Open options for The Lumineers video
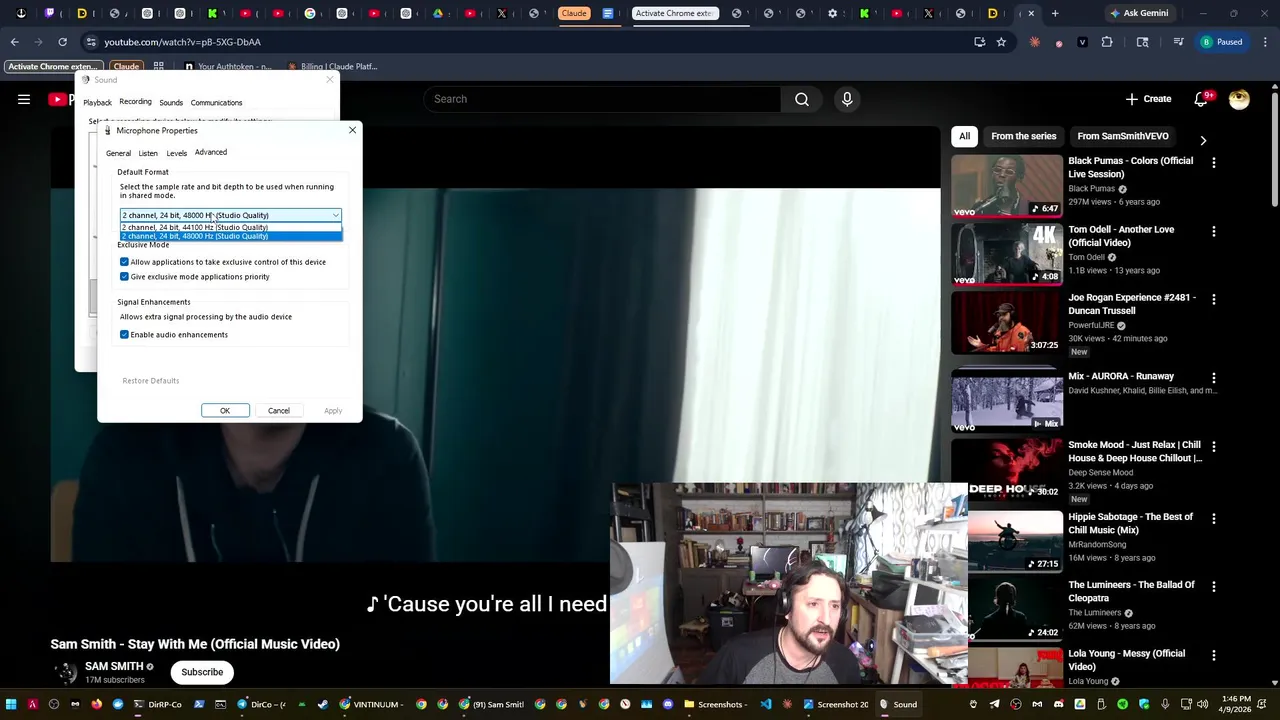Screen dimensions: 1280x720 1214,587
